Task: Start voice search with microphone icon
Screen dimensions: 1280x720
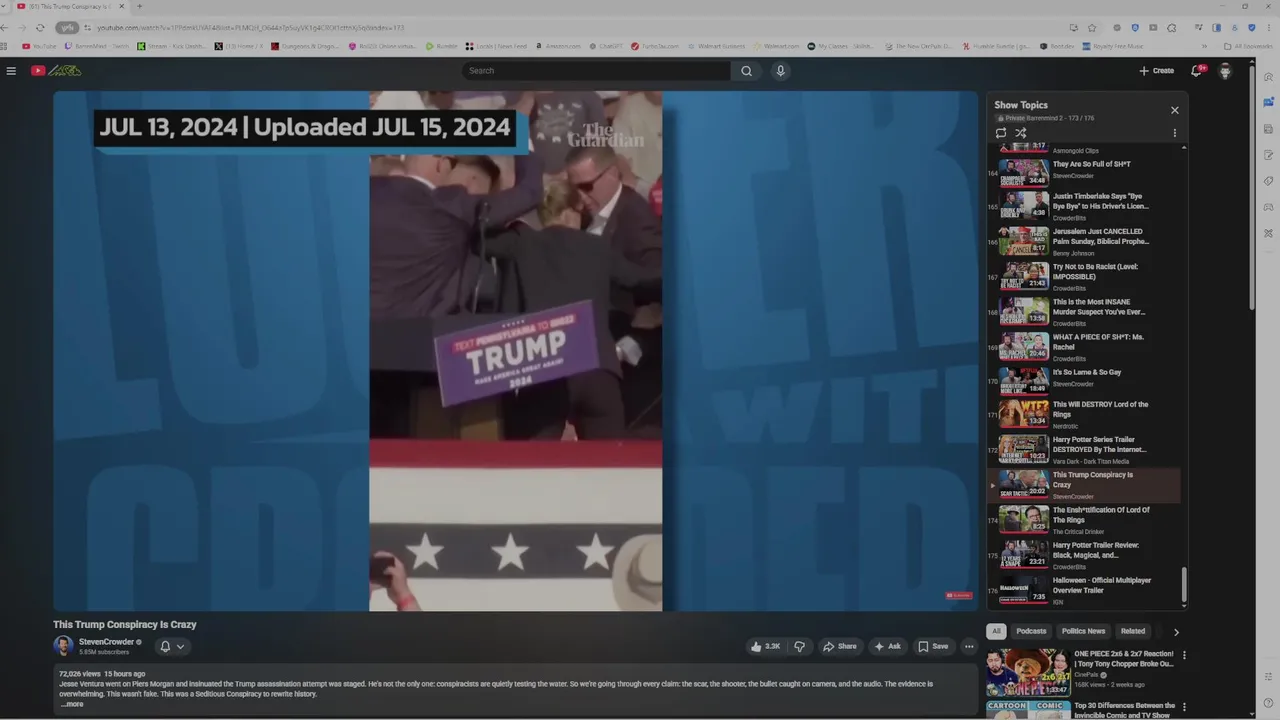Action: coord(781,71)
